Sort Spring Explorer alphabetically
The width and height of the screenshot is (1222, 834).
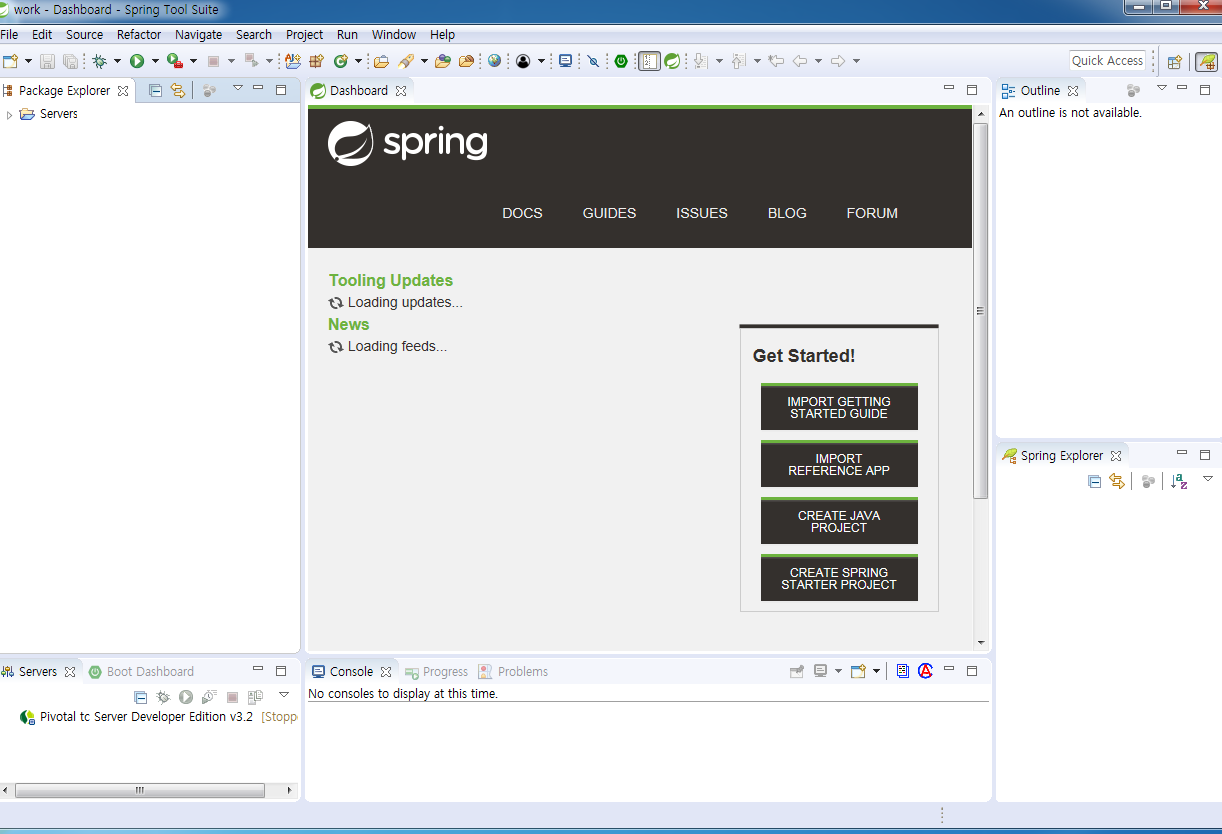click(1179, 481)
